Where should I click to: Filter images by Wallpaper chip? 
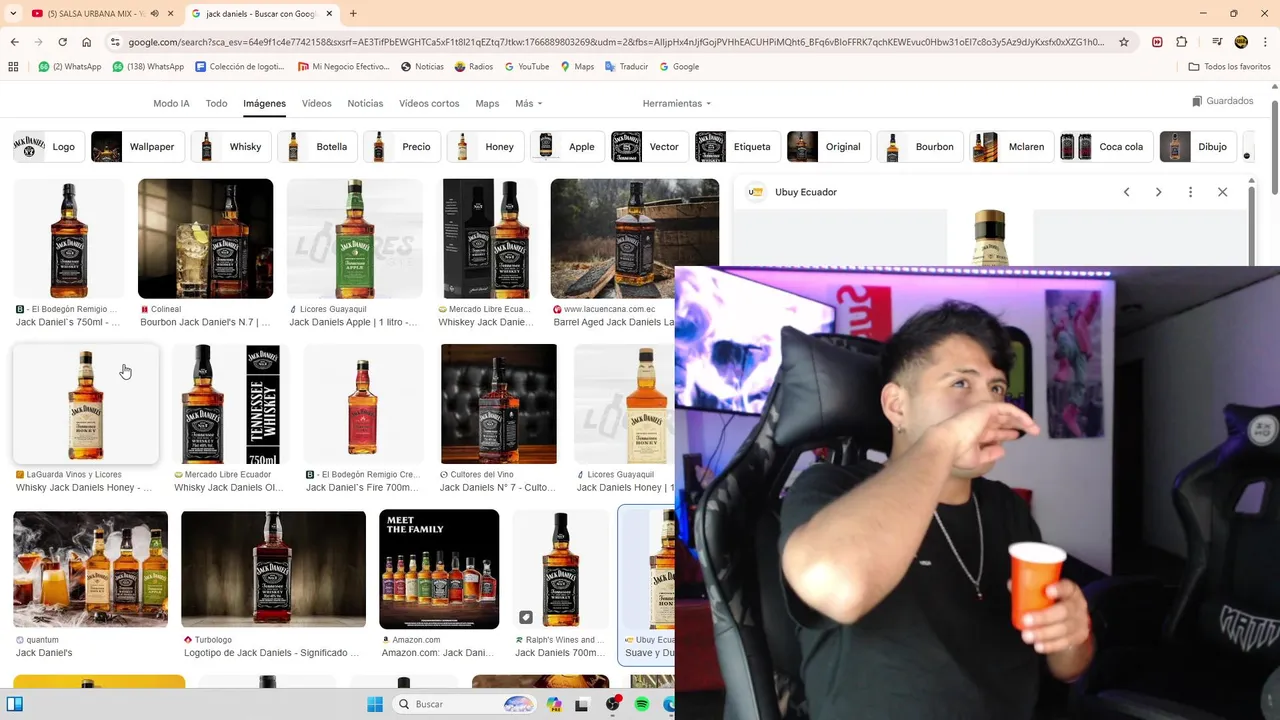[x=137, y=146]
